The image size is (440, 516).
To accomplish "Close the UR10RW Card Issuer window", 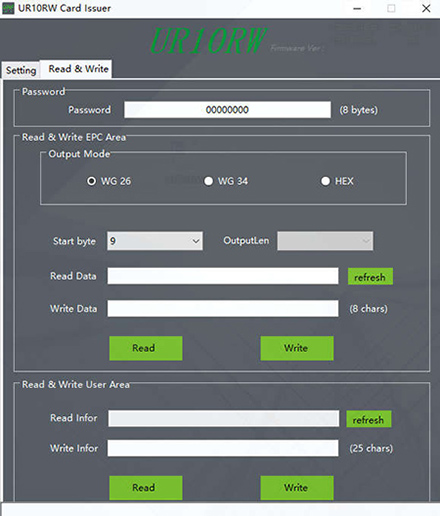I will (426, 8).
